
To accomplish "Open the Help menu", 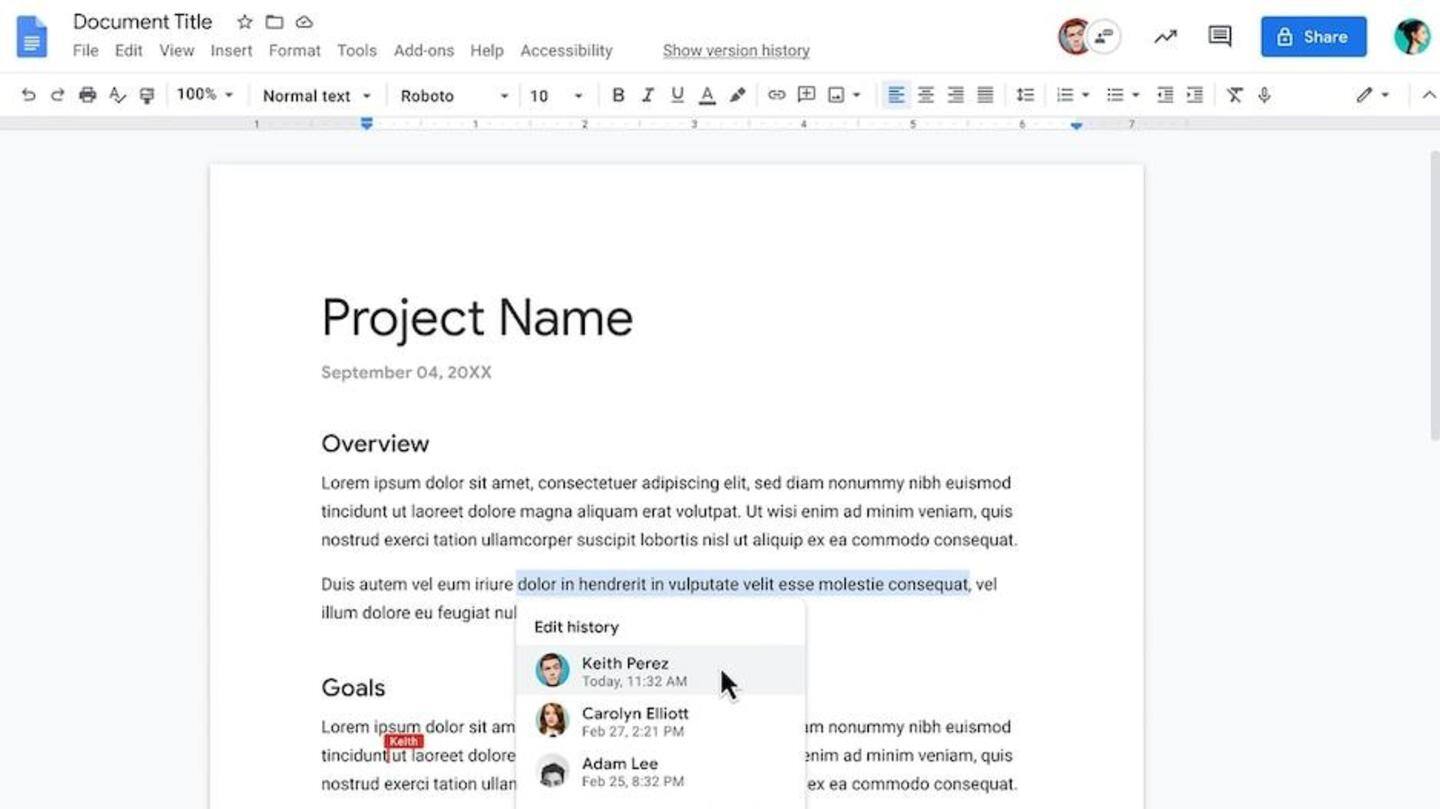I will [x=487, y=50].
